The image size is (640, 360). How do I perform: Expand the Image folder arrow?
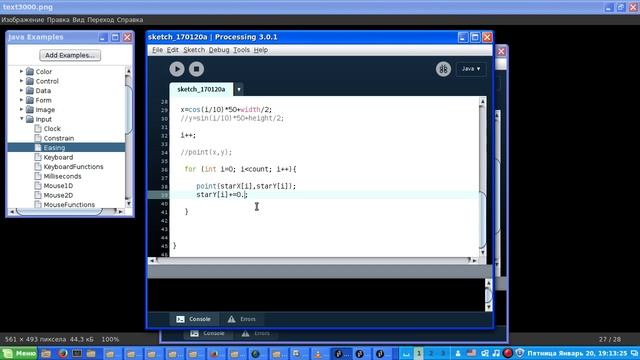click(x=21, y=109)
